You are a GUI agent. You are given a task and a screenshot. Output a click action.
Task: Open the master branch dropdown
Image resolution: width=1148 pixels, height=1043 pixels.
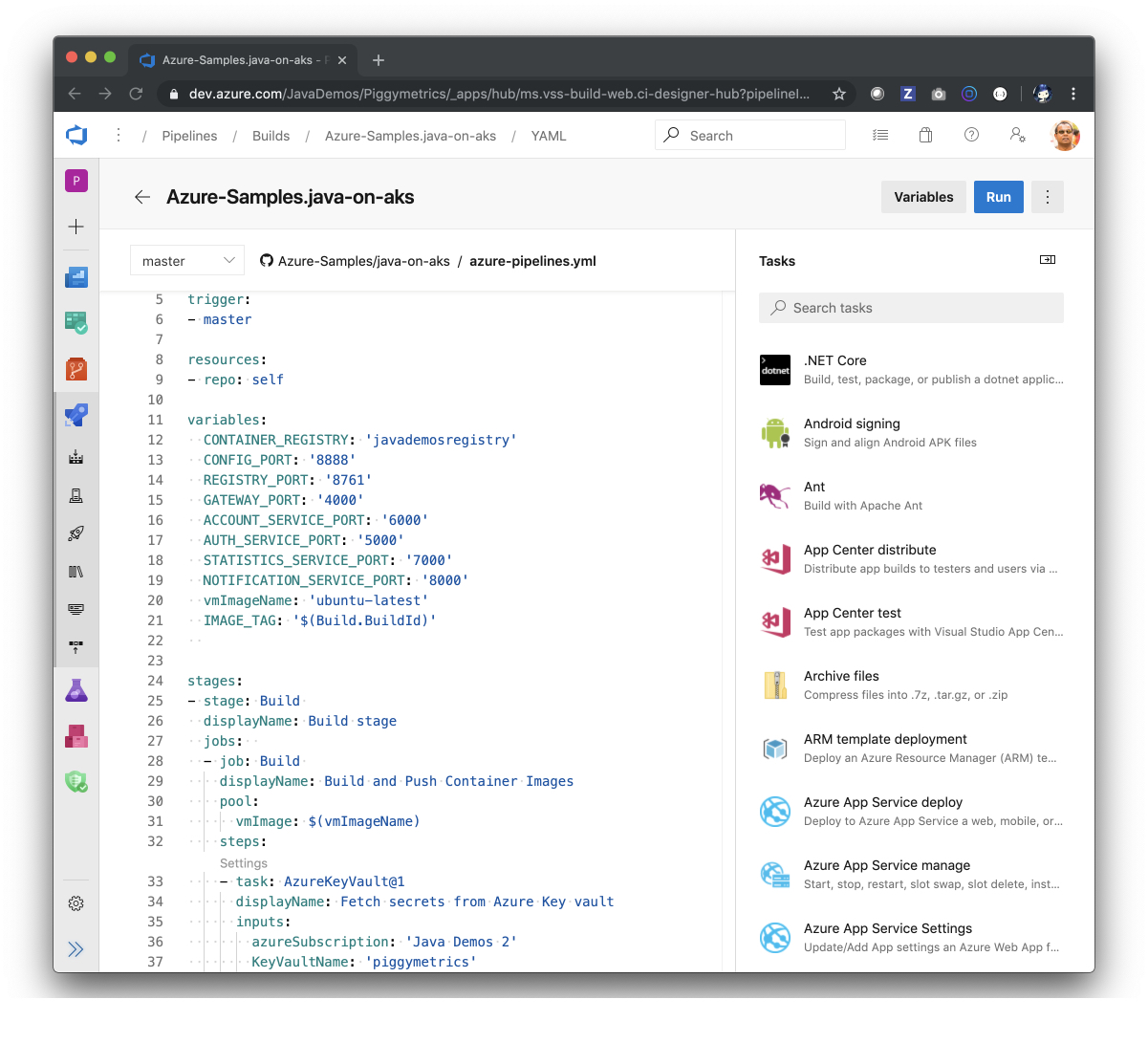coord(187,261)
